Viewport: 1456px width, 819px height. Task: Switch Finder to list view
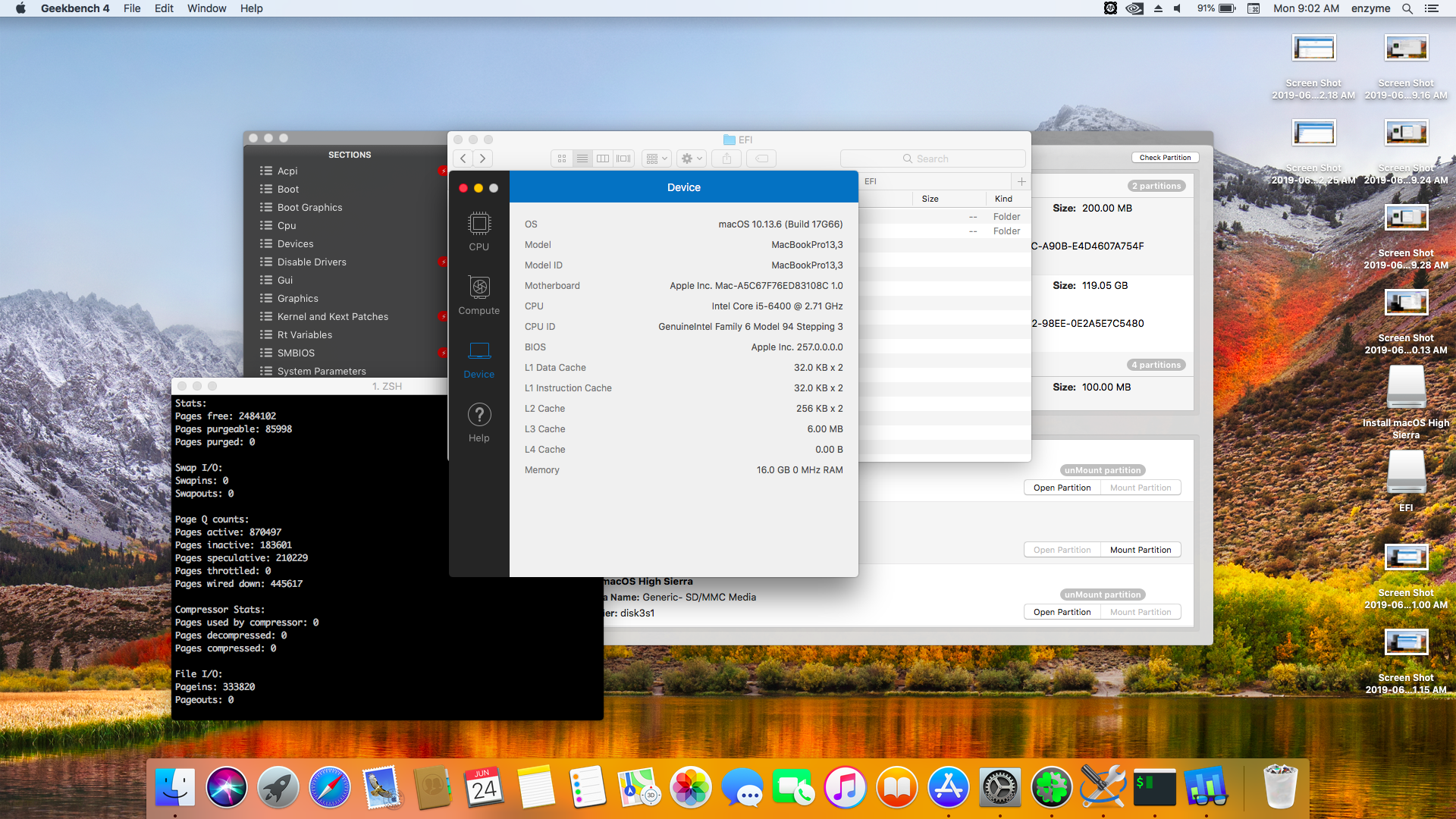point(582,158)
